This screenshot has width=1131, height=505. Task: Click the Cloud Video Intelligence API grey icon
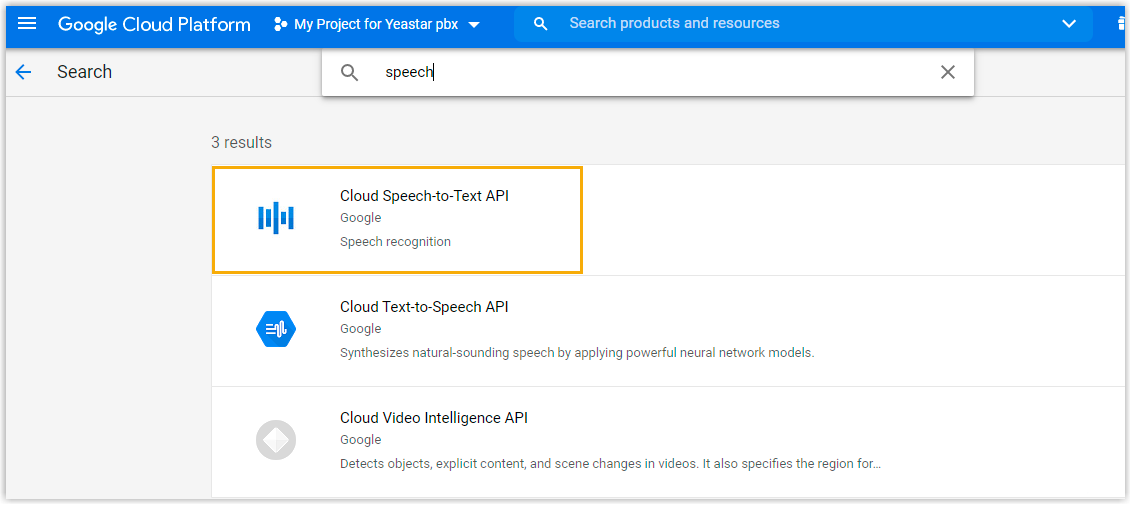[x=276, y=440]
